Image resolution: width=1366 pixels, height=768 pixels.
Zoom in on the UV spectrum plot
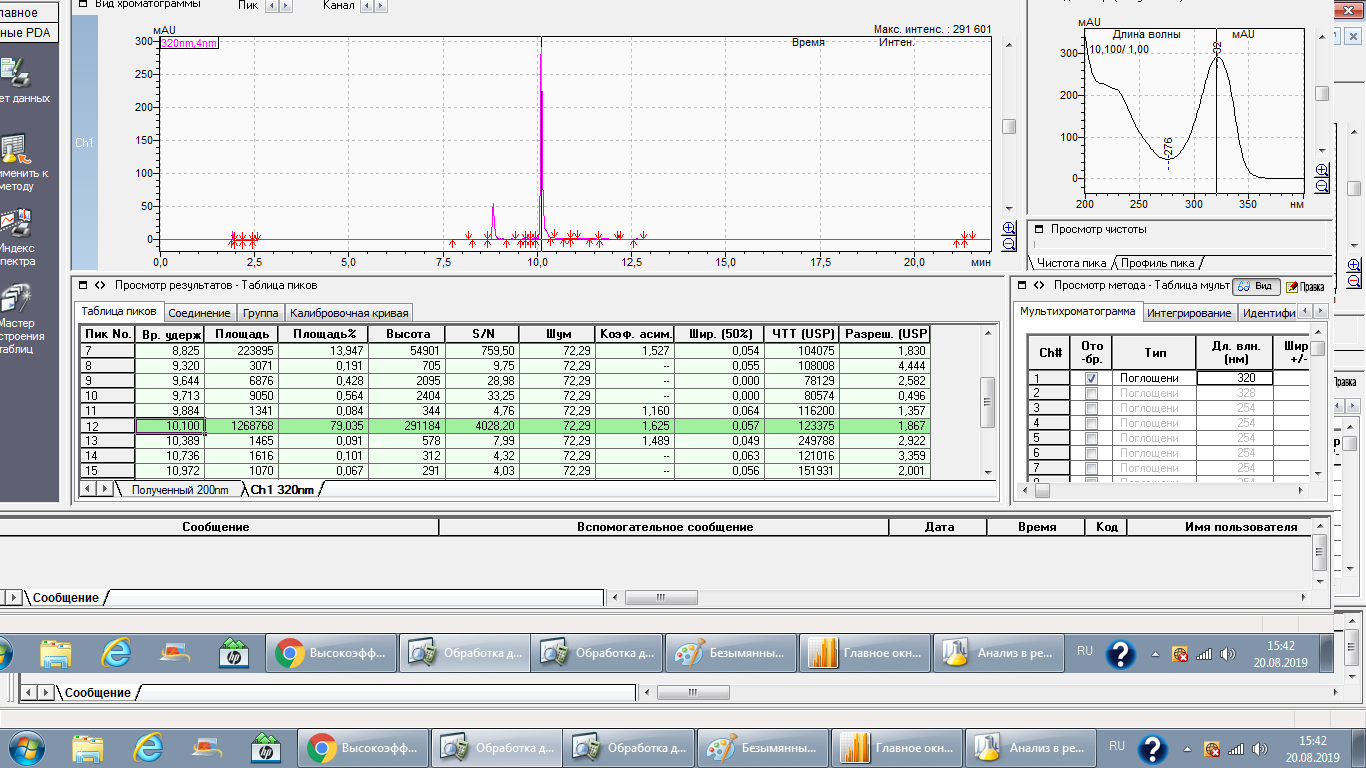click(1322, 170)
